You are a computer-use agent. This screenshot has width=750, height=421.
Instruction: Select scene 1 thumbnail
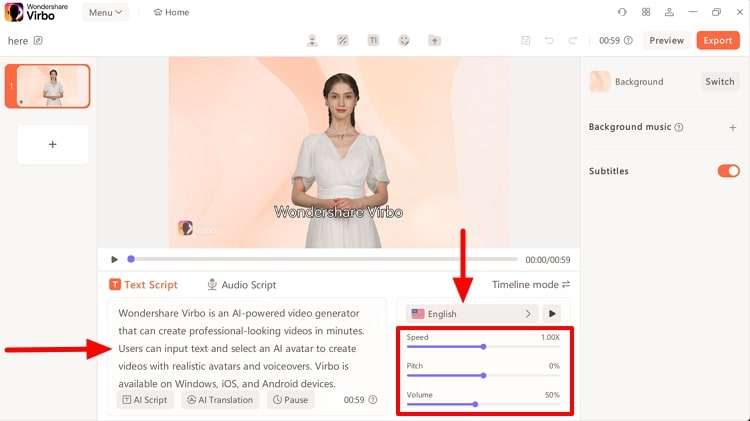(47, 86)
